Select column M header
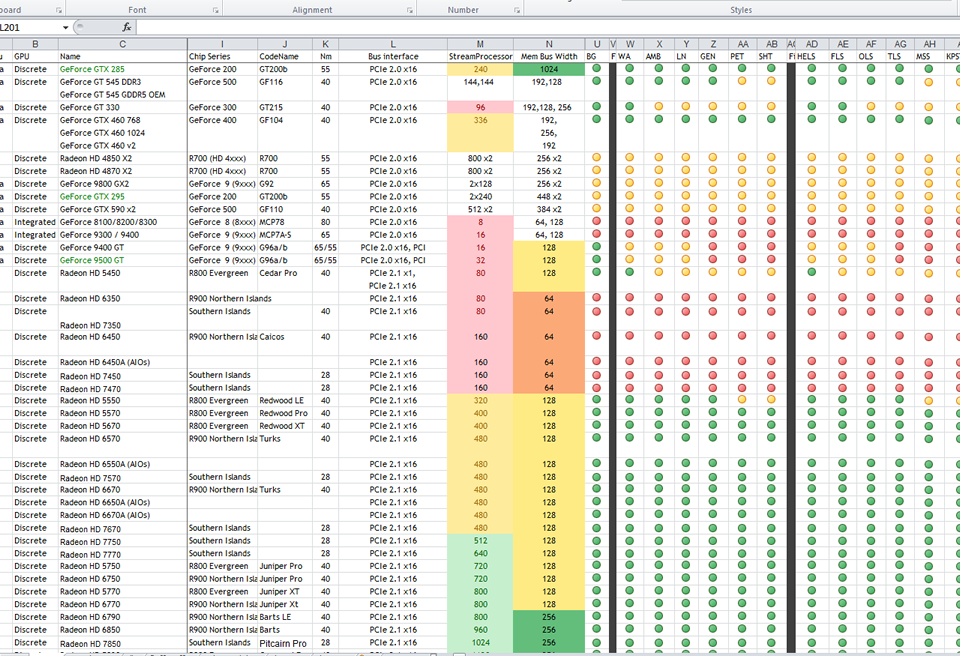Image resolution: width=960 pixels, height=656 pixels. click(480, 44)
